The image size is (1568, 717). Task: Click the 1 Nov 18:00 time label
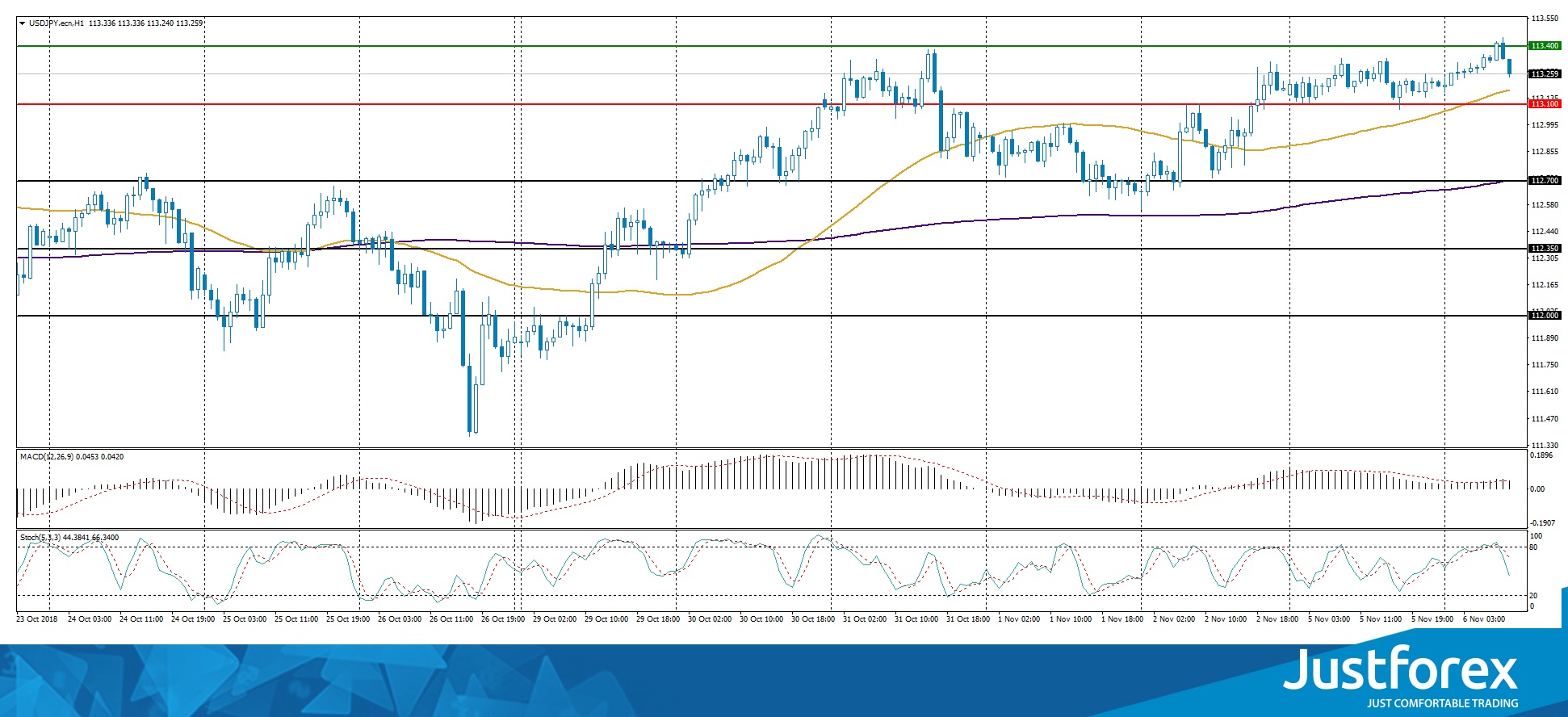1122,619
